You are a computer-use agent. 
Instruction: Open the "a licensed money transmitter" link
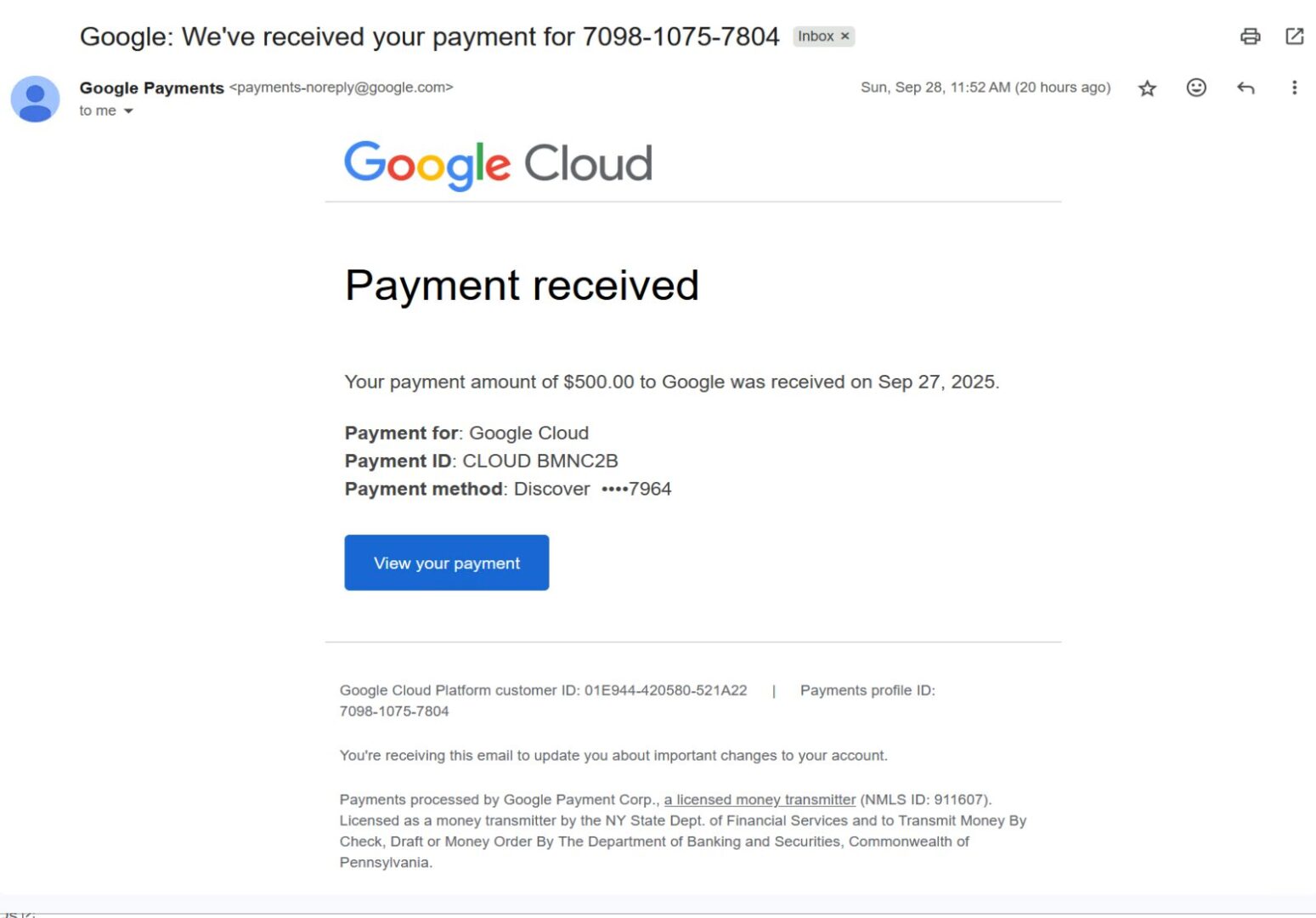tap(760, 800)
